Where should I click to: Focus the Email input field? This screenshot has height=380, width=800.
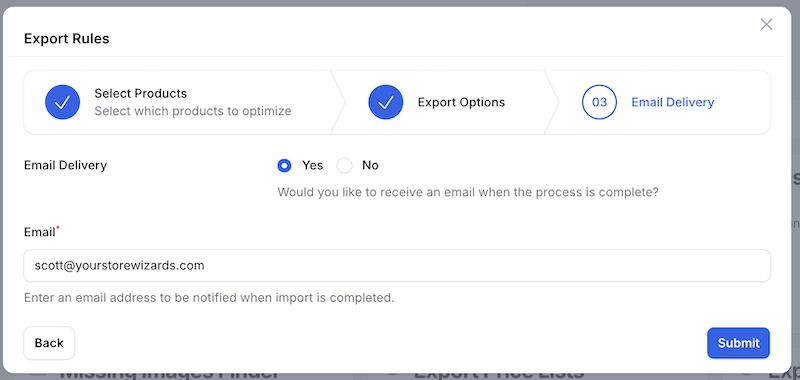pyautogui.click(x=397, y=265)
